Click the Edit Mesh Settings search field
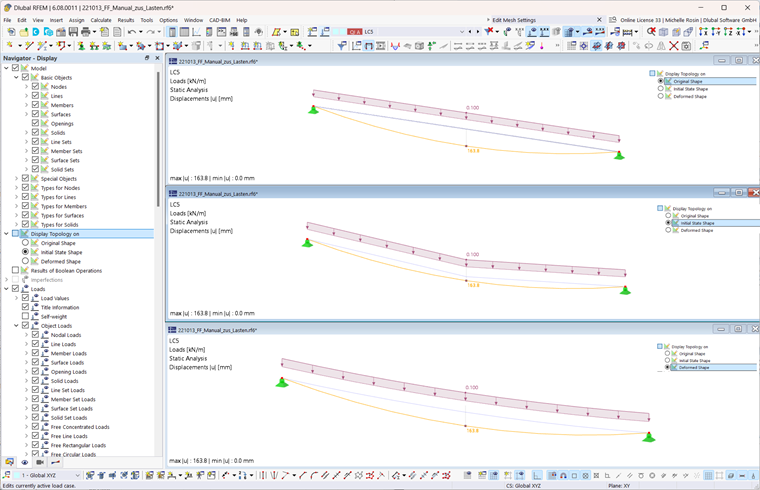 [x=543, y=20]
